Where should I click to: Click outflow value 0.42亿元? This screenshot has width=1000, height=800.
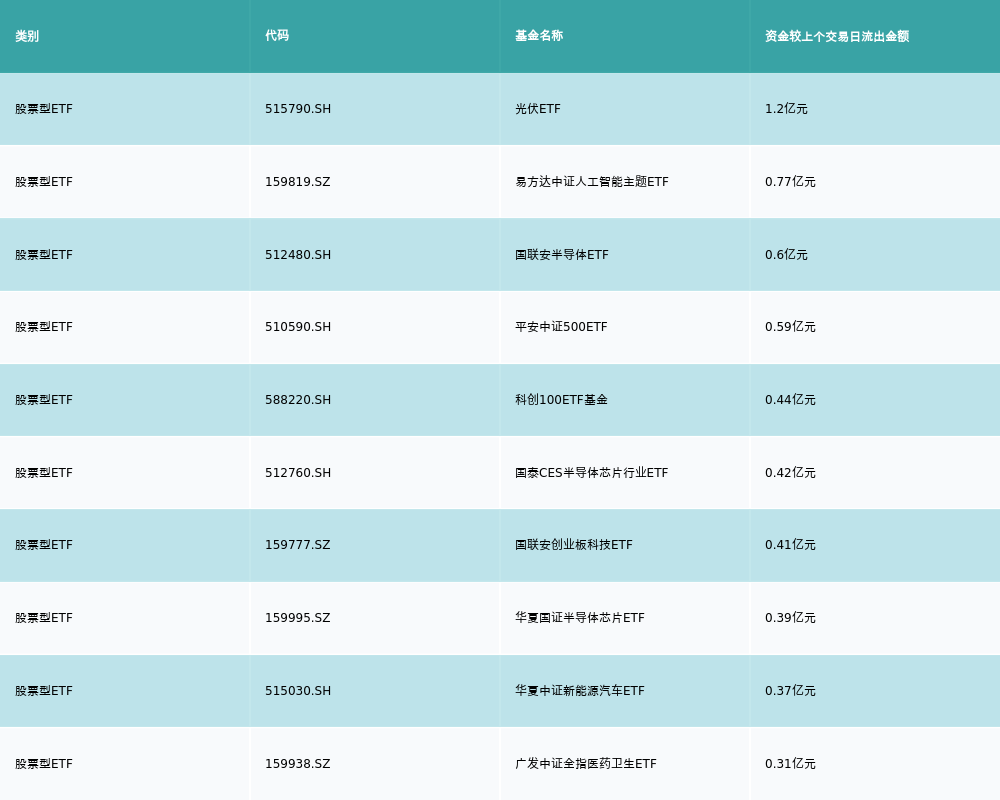[790, 473]
